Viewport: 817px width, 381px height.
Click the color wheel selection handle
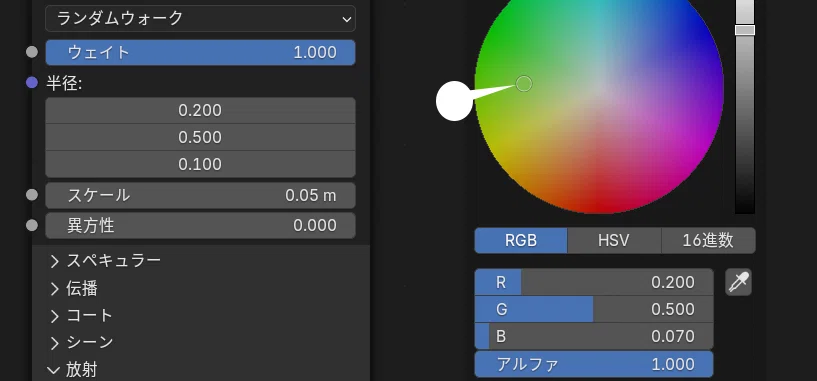click(524, 83)
